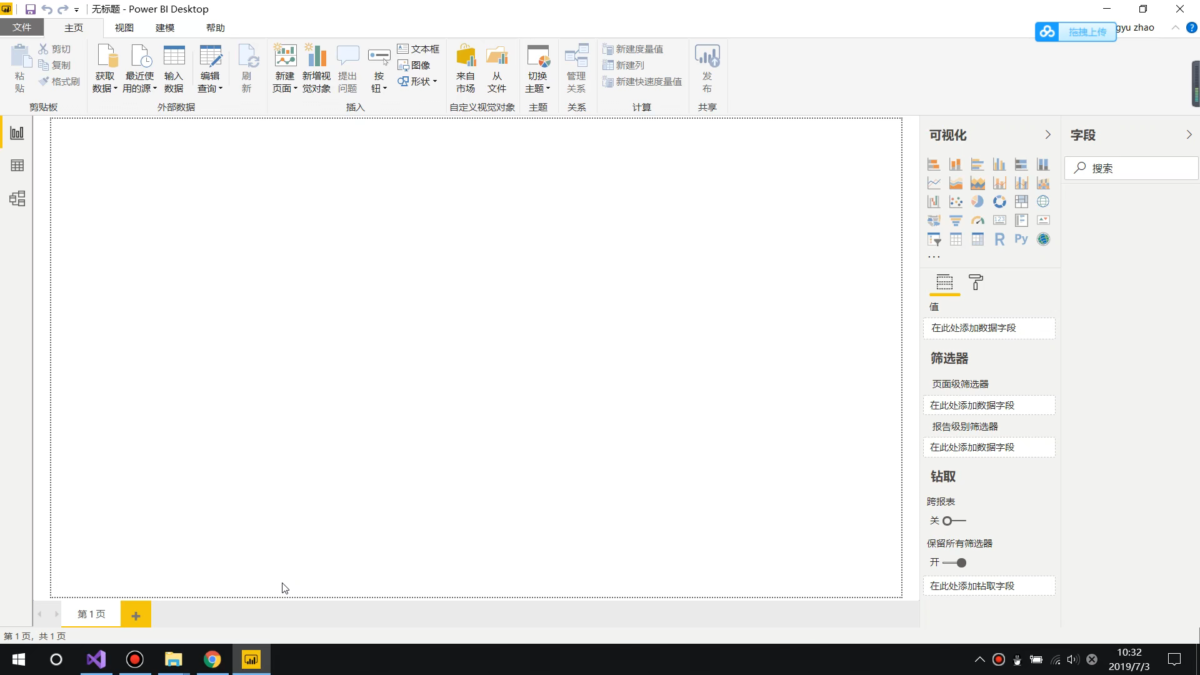
Task: Click the 输入数据 button
Action: 174,69
